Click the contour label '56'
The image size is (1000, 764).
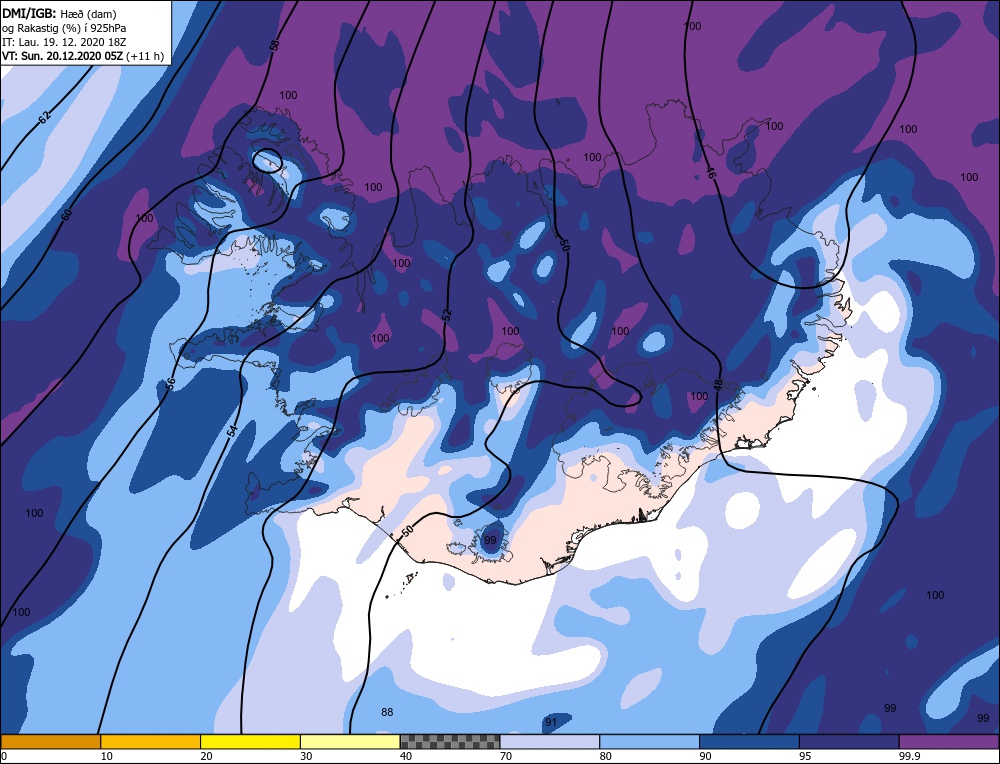click(x=170, y=383)
